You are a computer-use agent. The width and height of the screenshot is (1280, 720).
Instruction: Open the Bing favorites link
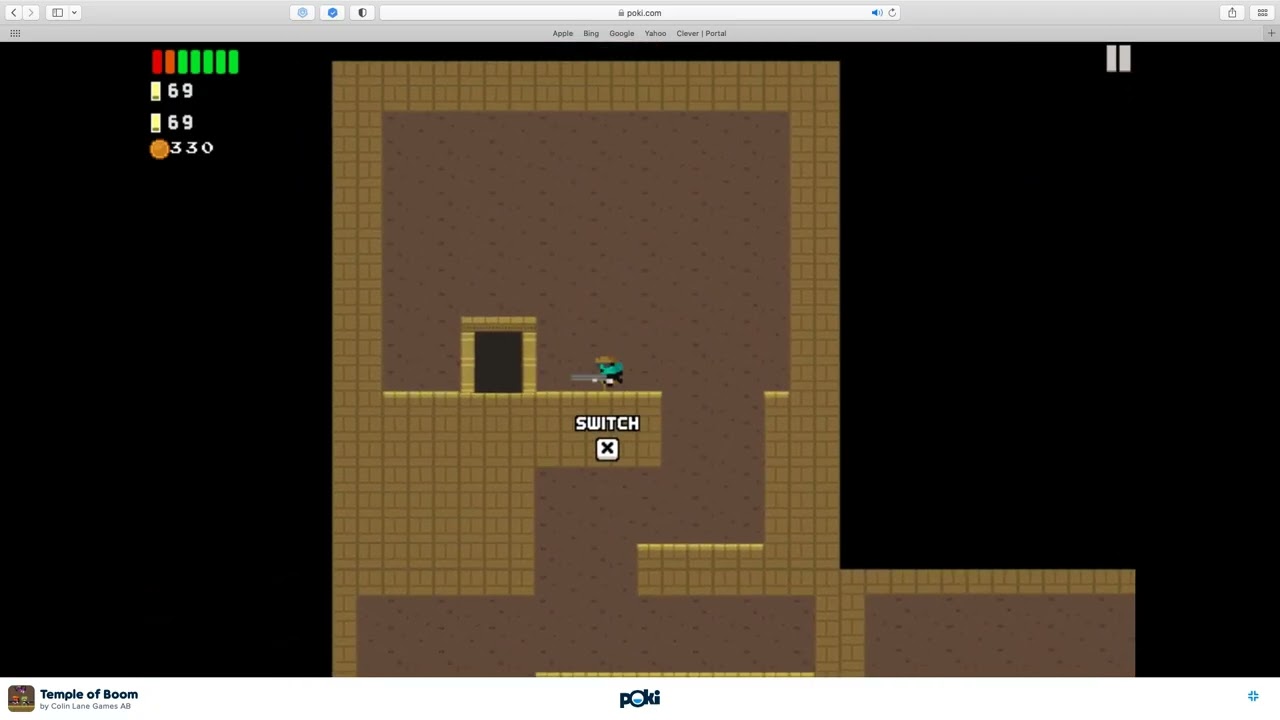(591, 33)
